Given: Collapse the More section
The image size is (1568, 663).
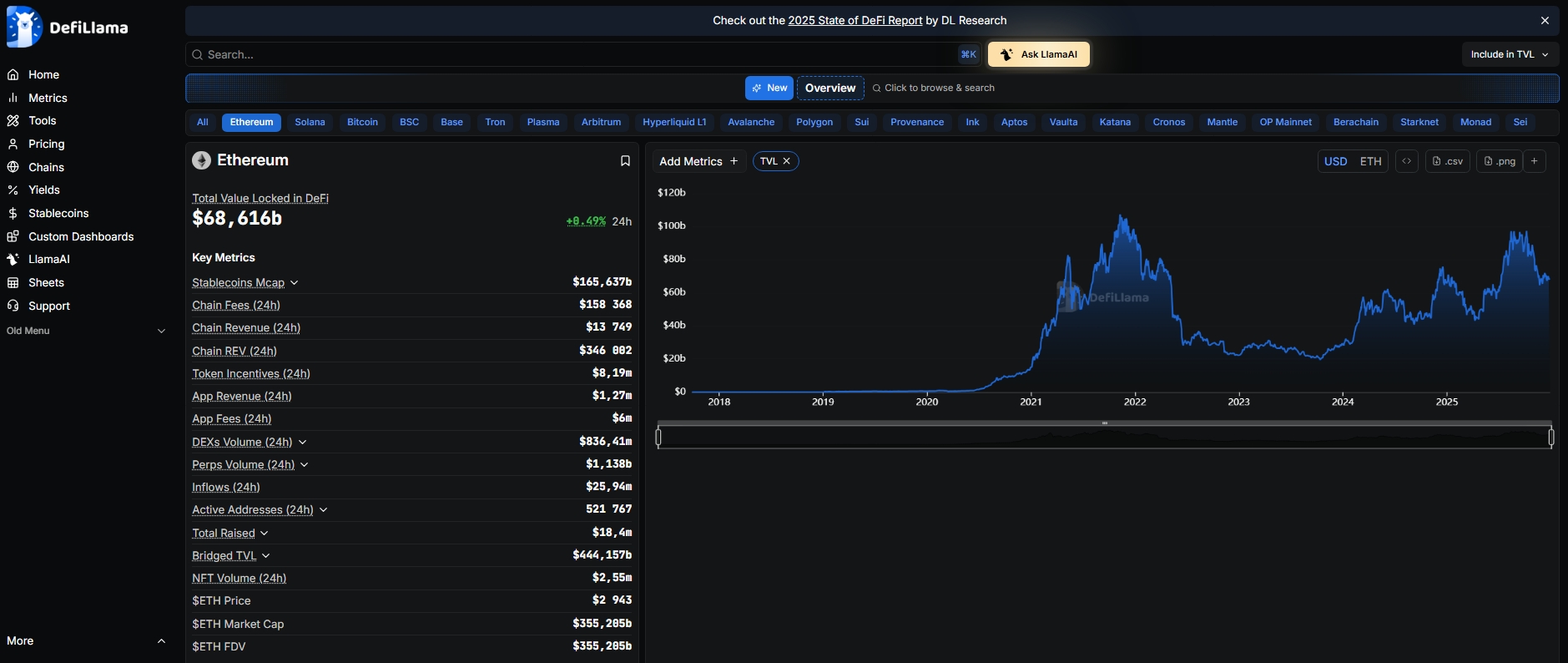Looking at the screenshot, I should pos(161,640).
